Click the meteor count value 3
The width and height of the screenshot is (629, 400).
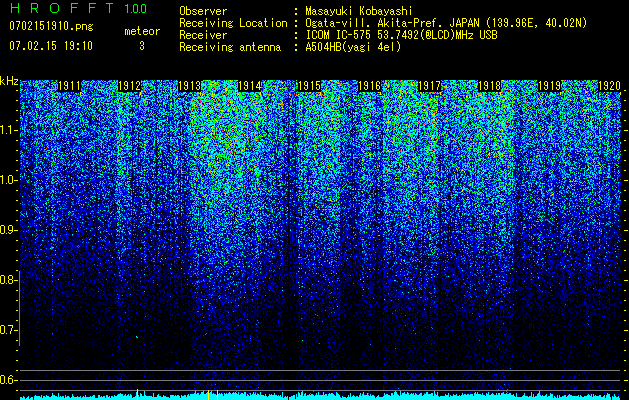142,46
